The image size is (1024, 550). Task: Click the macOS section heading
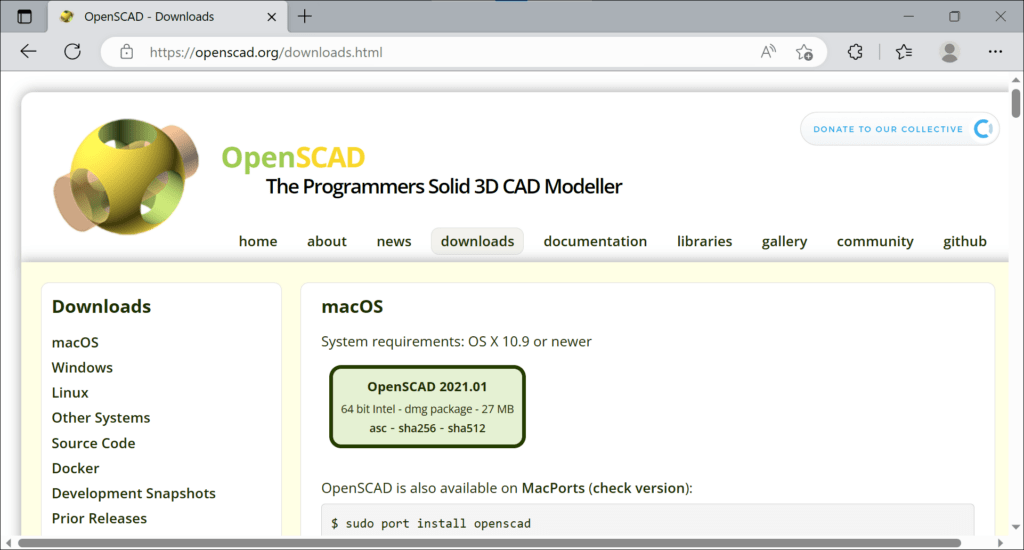tap(352, 306)
